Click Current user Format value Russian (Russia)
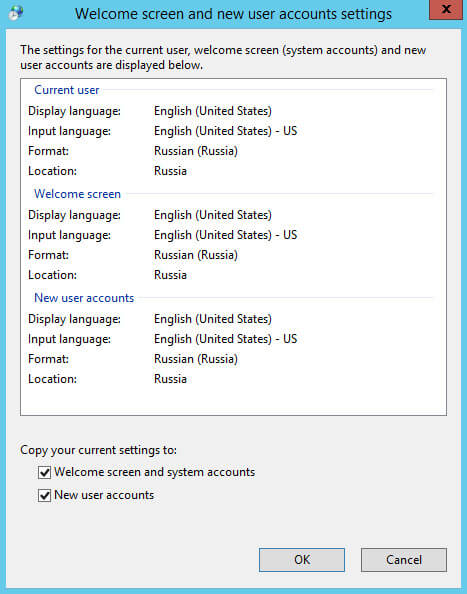The image size is (467, 594). tap(196, 151)
